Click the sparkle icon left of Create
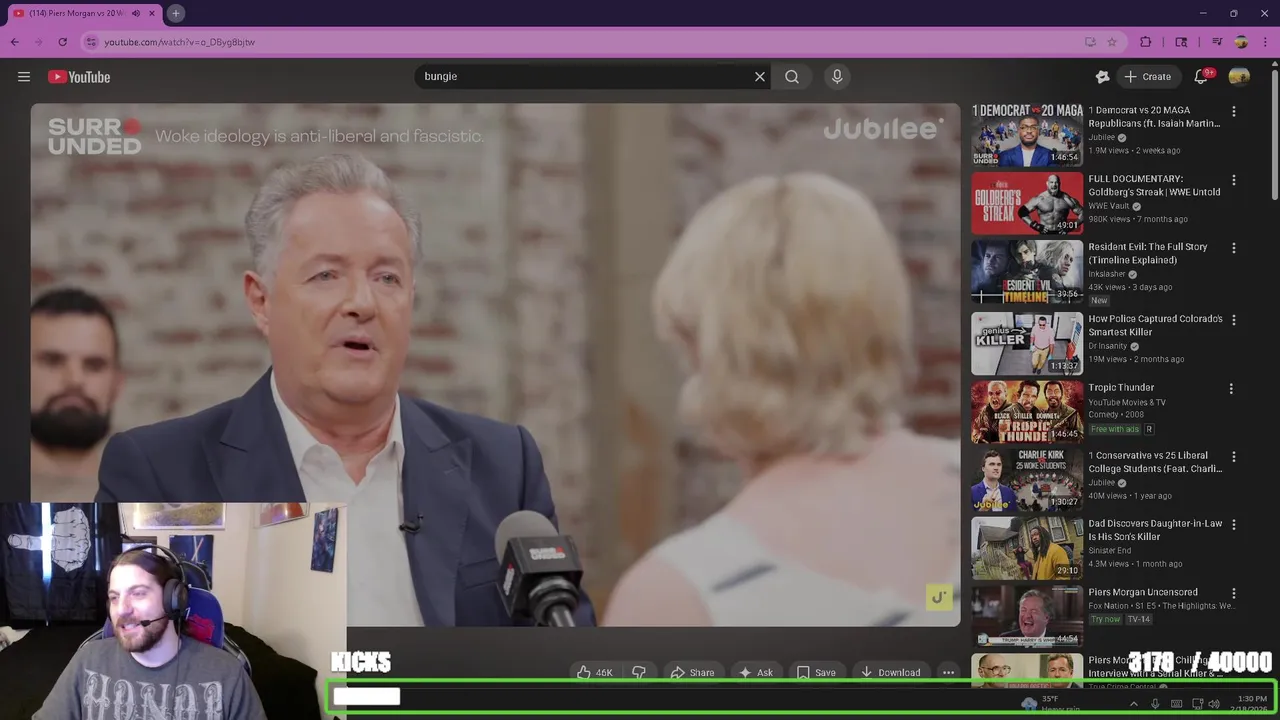1280x720 pixels. tap(1102, 77)
